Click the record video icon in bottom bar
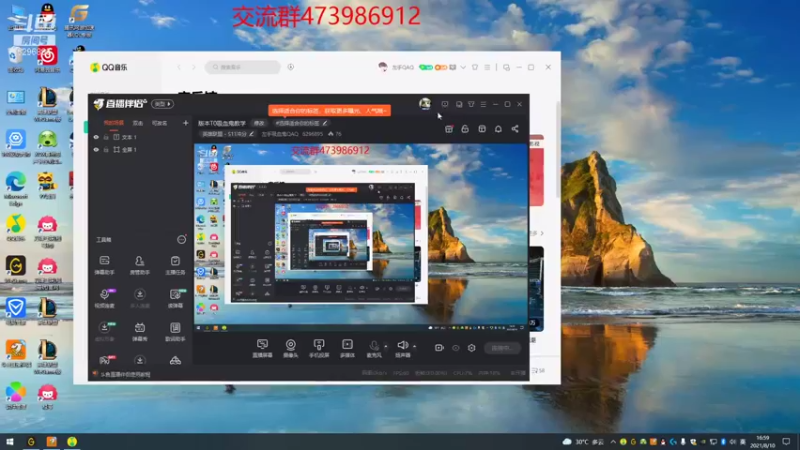This screenshot has height=450, width=800. [439, 348]
